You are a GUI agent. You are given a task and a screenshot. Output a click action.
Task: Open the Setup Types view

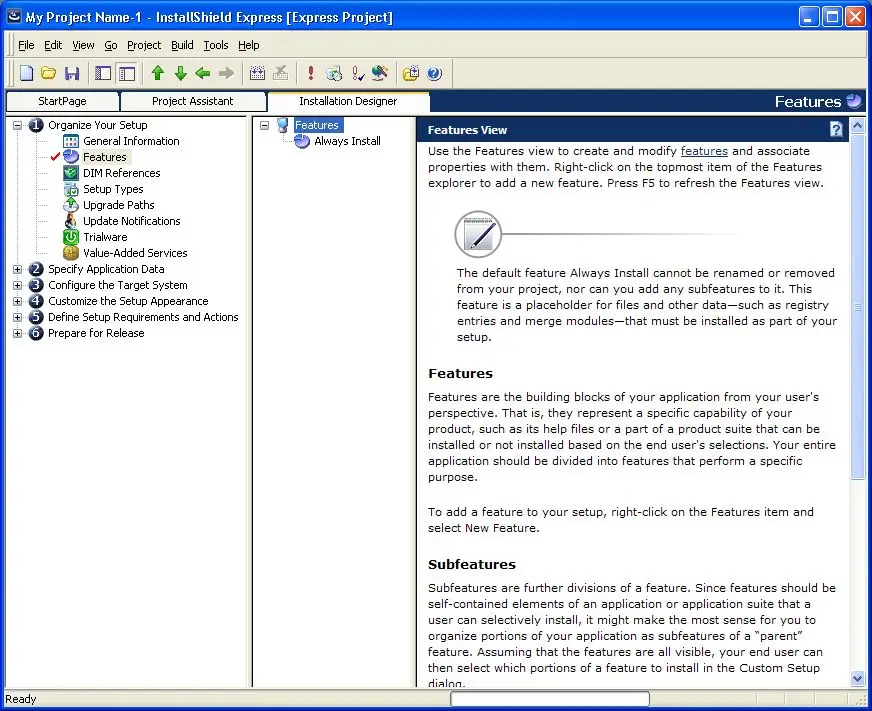click(x=113, y=190)
